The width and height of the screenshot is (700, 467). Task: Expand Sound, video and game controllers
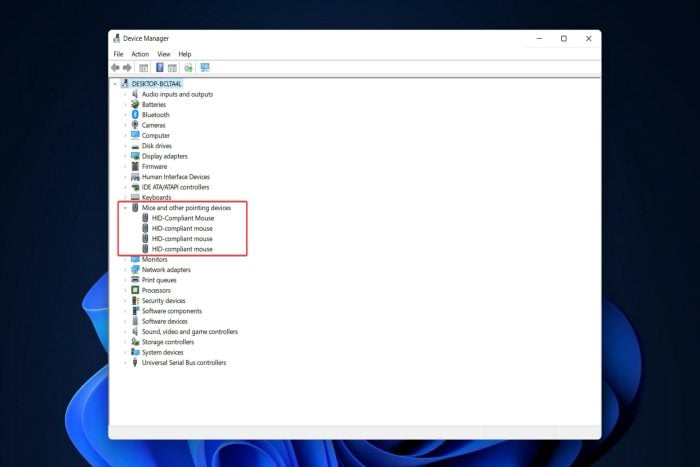pos(125,332)
